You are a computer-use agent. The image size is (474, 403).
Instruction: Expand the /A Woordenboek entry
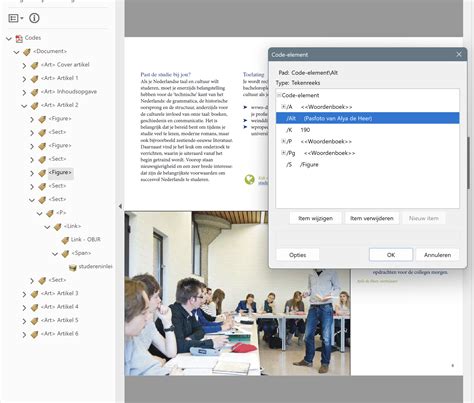[x=283, y=107]
